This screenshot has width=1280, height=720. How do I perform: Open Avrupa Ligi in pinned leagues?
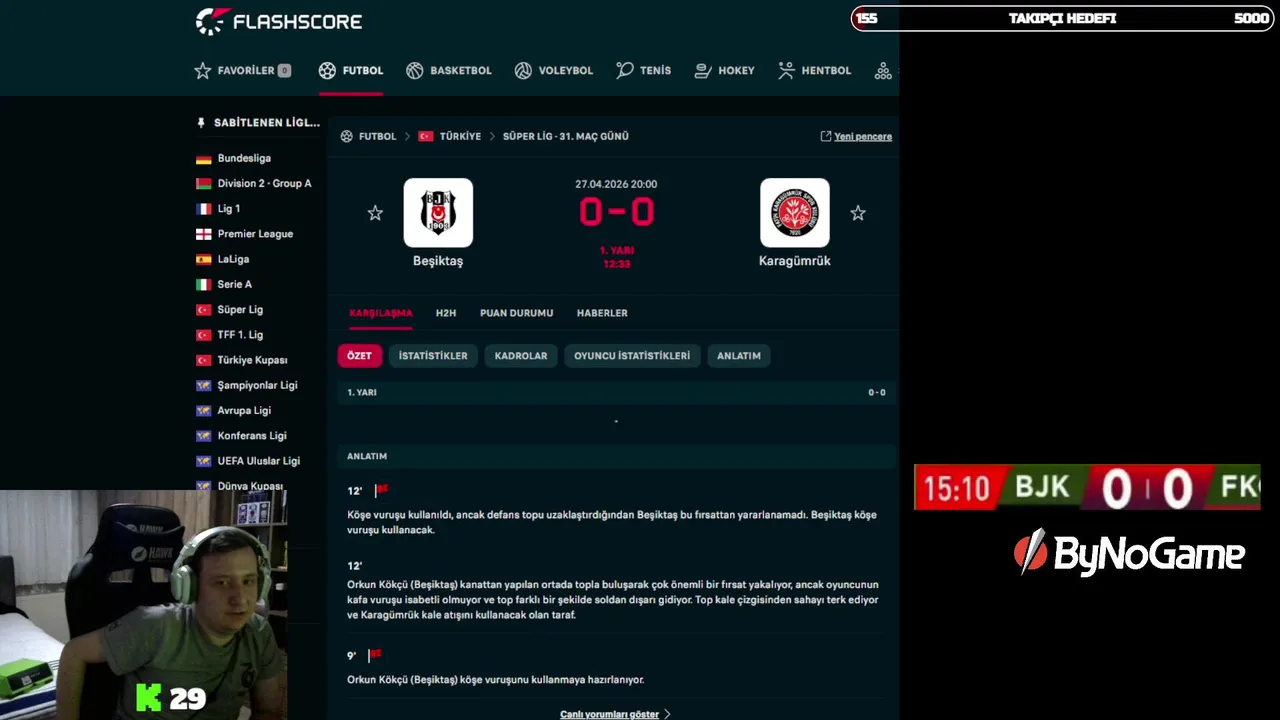[x=244, y=411]
